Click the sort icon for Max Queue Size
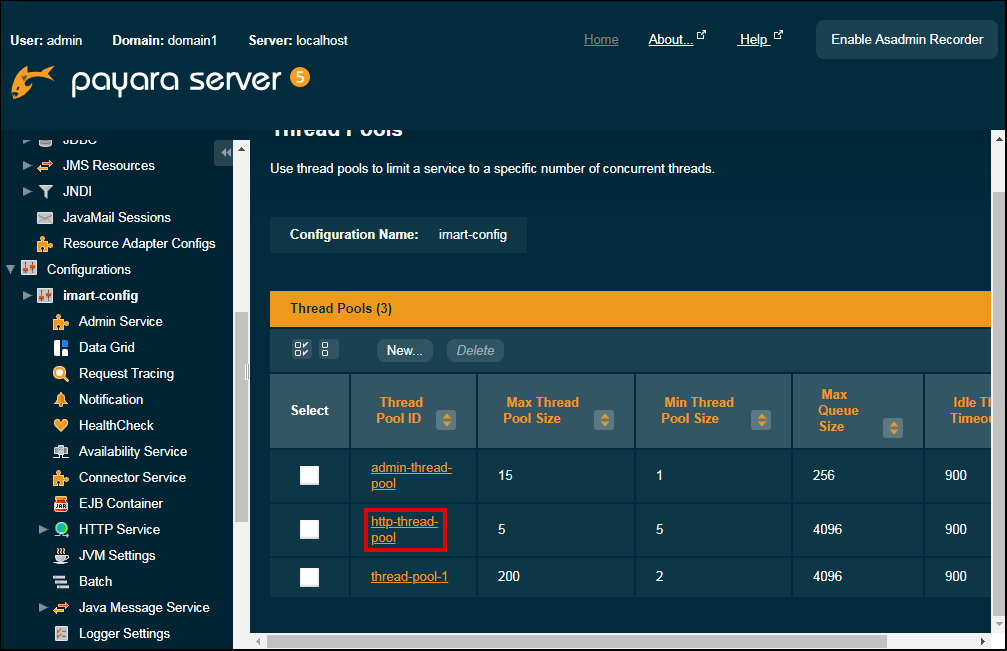1007x651 pixels. (893, 428)
